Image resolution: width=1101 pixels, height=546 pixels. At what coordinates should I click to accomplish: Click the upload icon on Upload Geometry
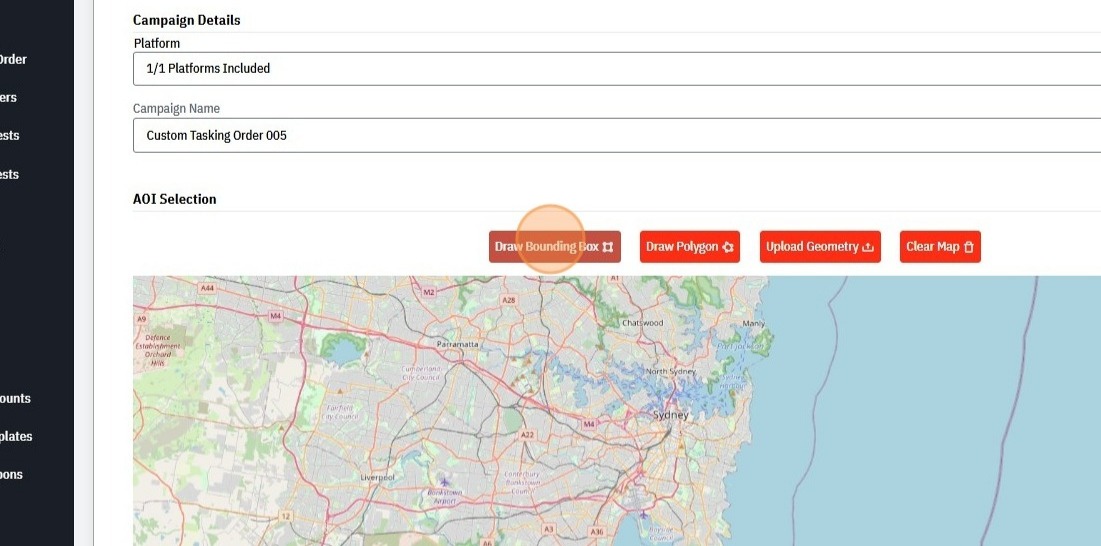868,248
